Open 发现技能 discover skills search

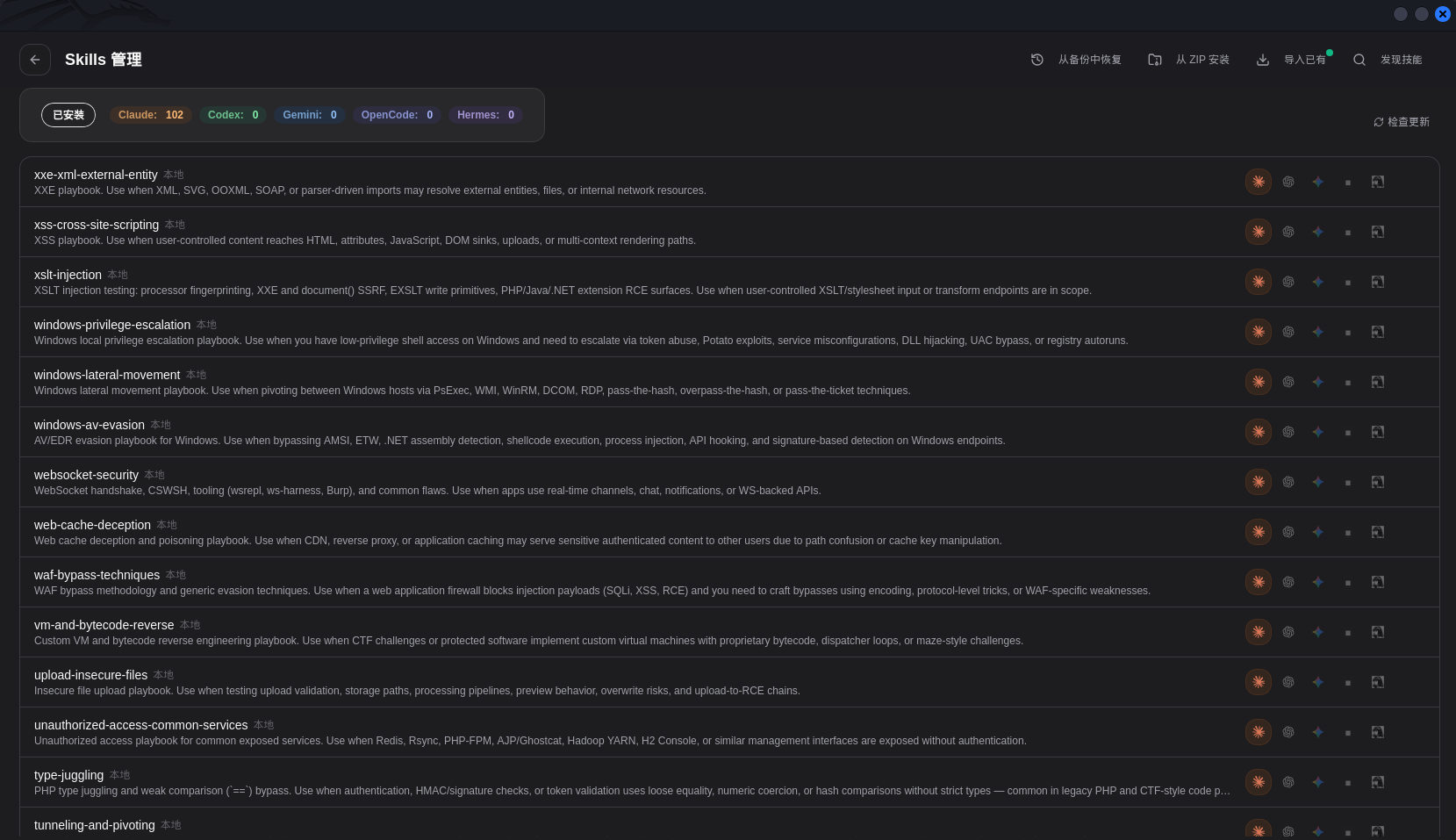coord(1388,60)
